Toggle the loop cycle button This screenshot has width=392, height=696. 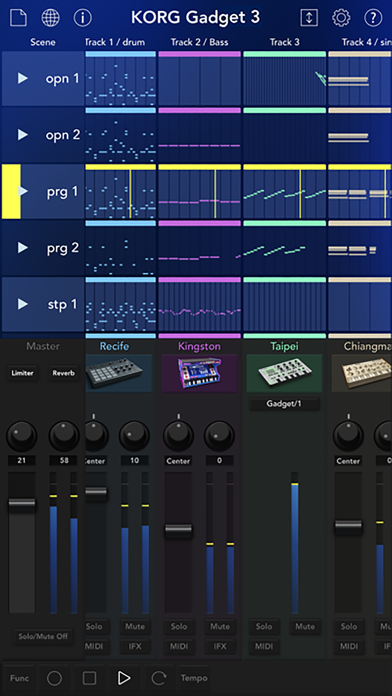[158, 678]
